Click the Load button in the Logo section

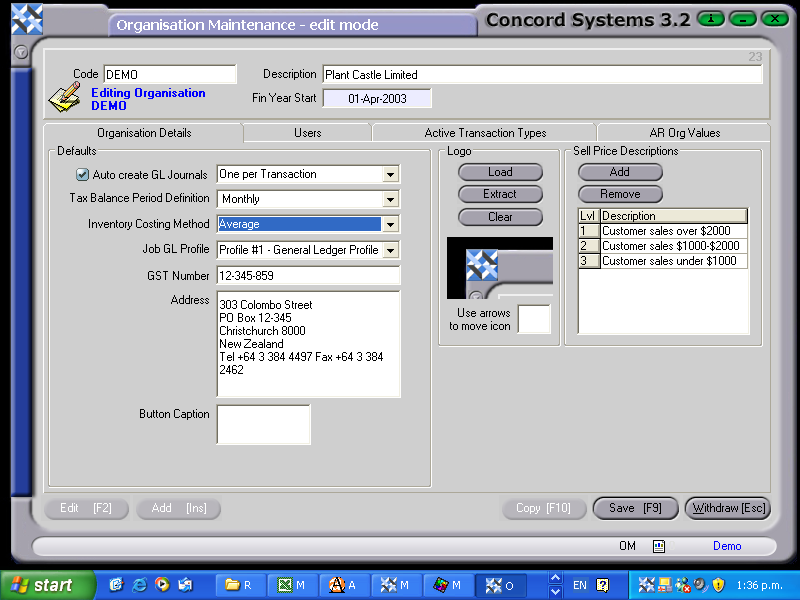coord(500,171)
